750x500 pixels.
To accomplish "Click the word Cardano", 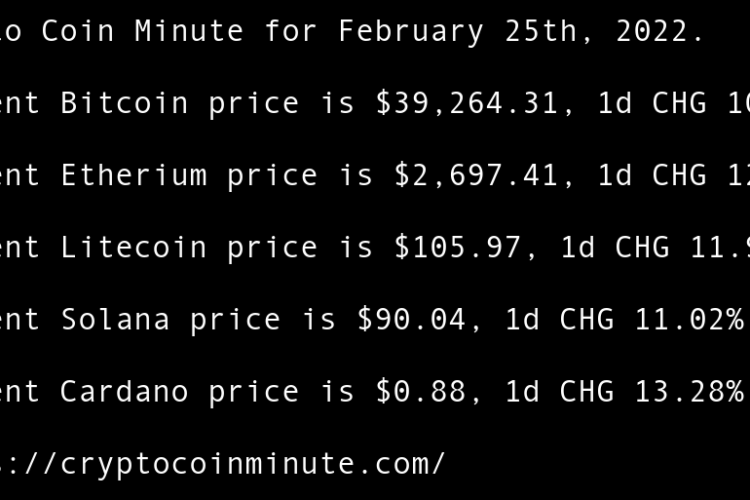I will [x=124, y=391].
